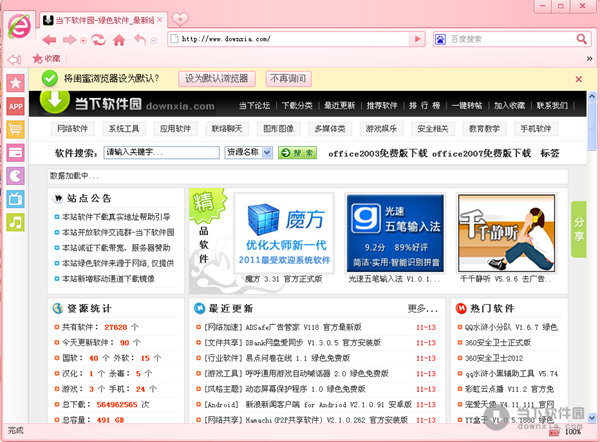This screenshot has height=442, width=600.
Task: Click the go arrow beside address bar
Action: (417, 39)
